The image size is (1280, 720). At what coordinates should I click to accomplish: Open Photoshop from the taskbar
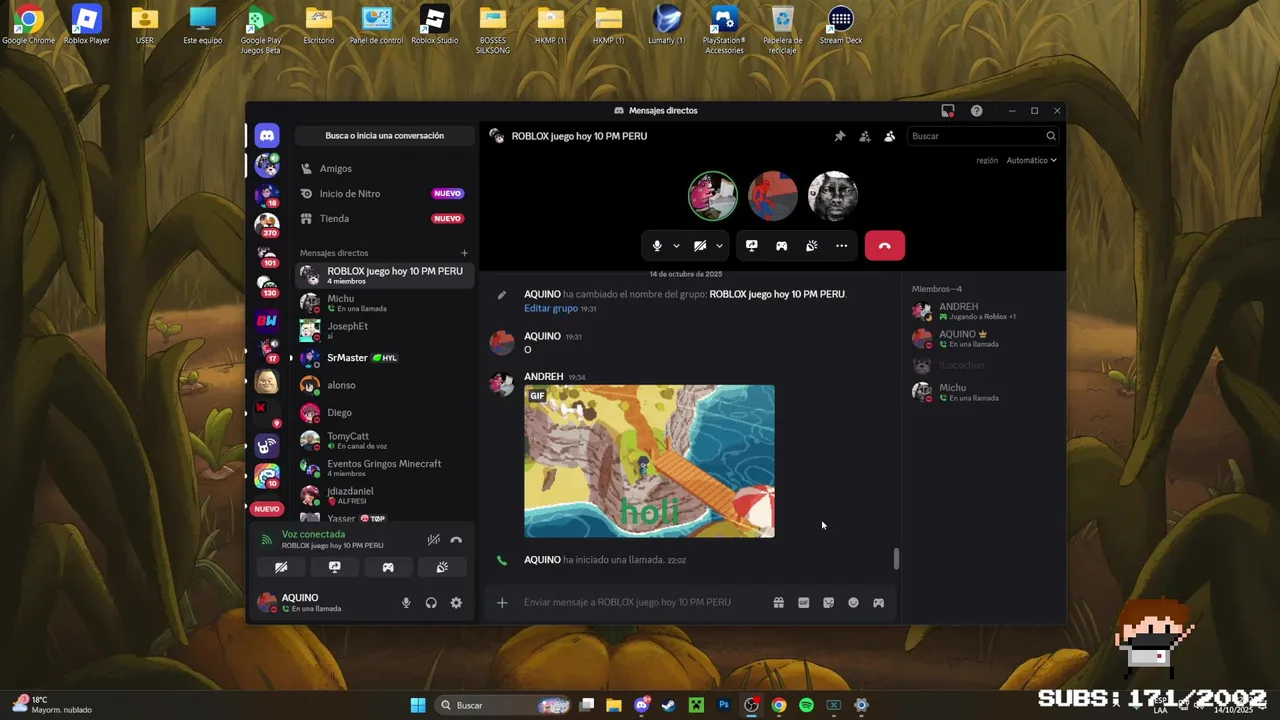[724, 705]
